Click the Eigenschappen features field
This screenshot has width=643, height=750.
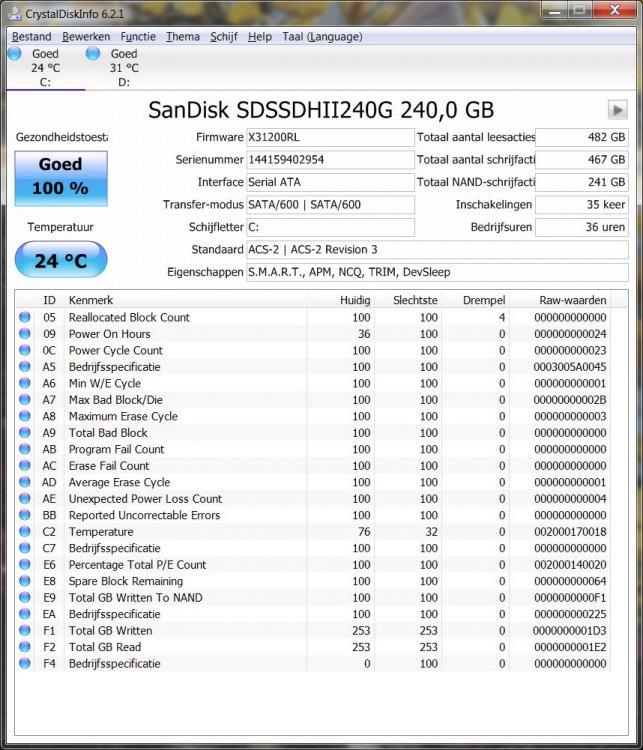437,272
